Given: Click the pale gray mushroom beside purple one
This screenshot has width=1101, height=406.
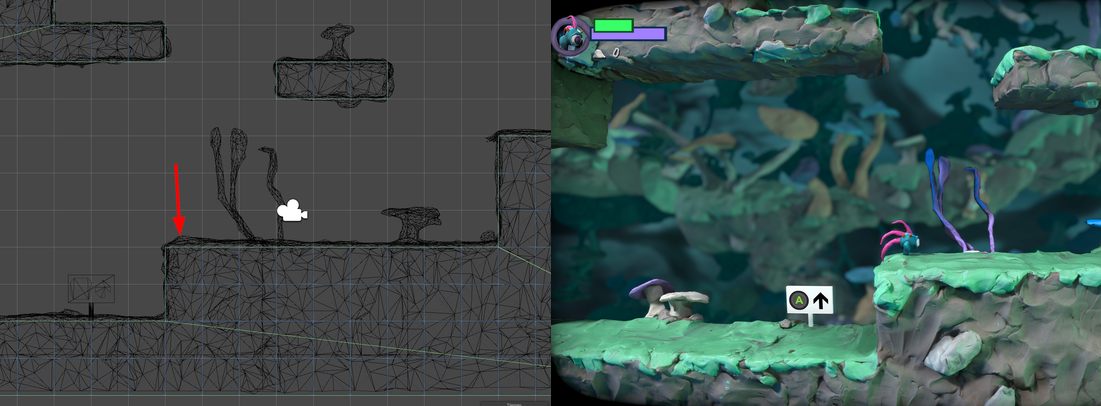Looking at the screenshot, I should [684, 302].
